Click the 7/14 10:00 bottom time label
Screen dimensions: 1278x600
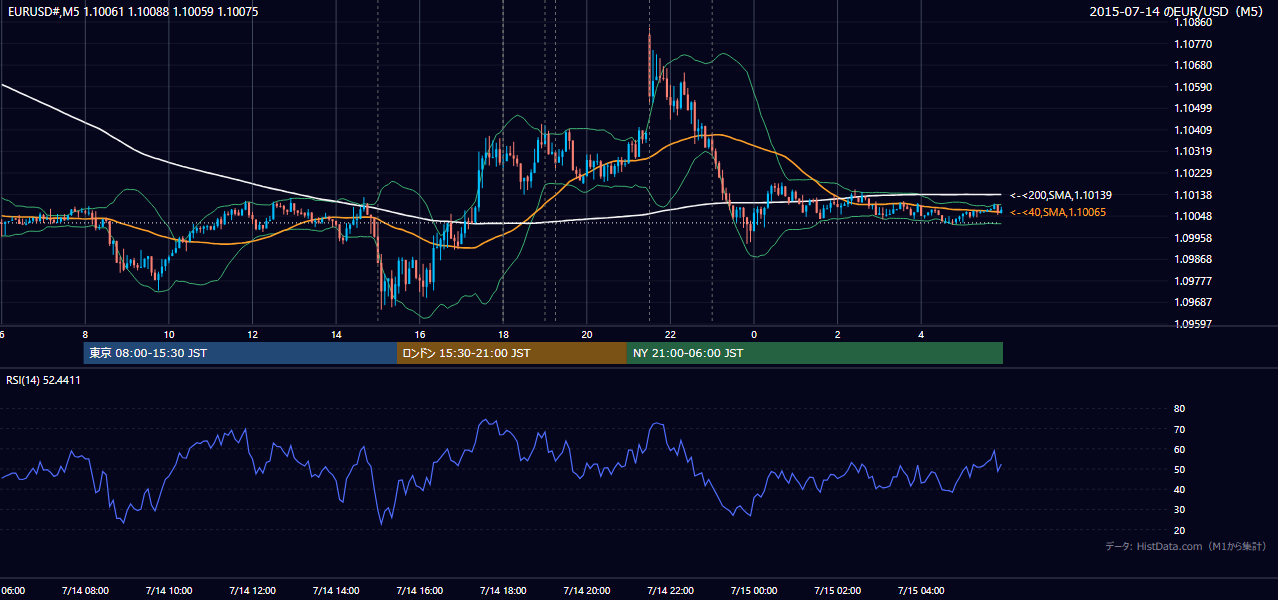click(x=168, y=591)
